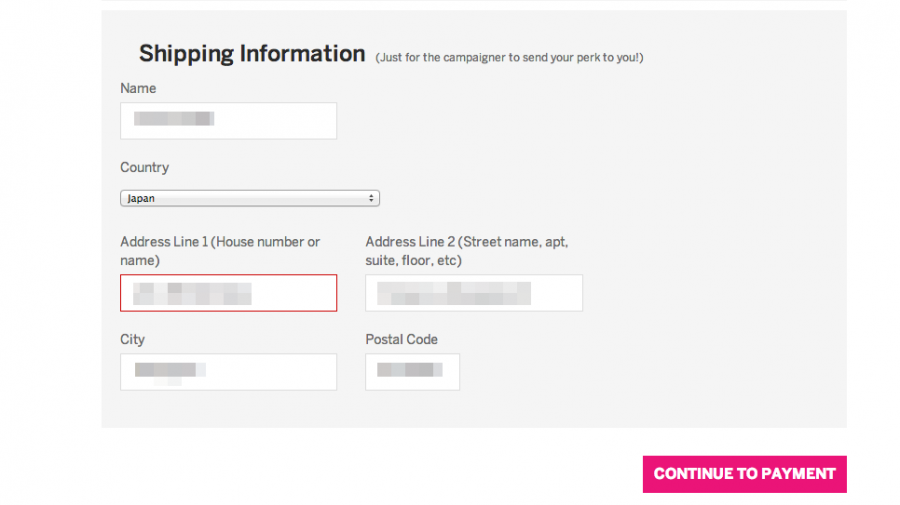This screenshot has height=505, width=900.
Task: Click the blurred text in Address Line 2
Action: point(453,293)
